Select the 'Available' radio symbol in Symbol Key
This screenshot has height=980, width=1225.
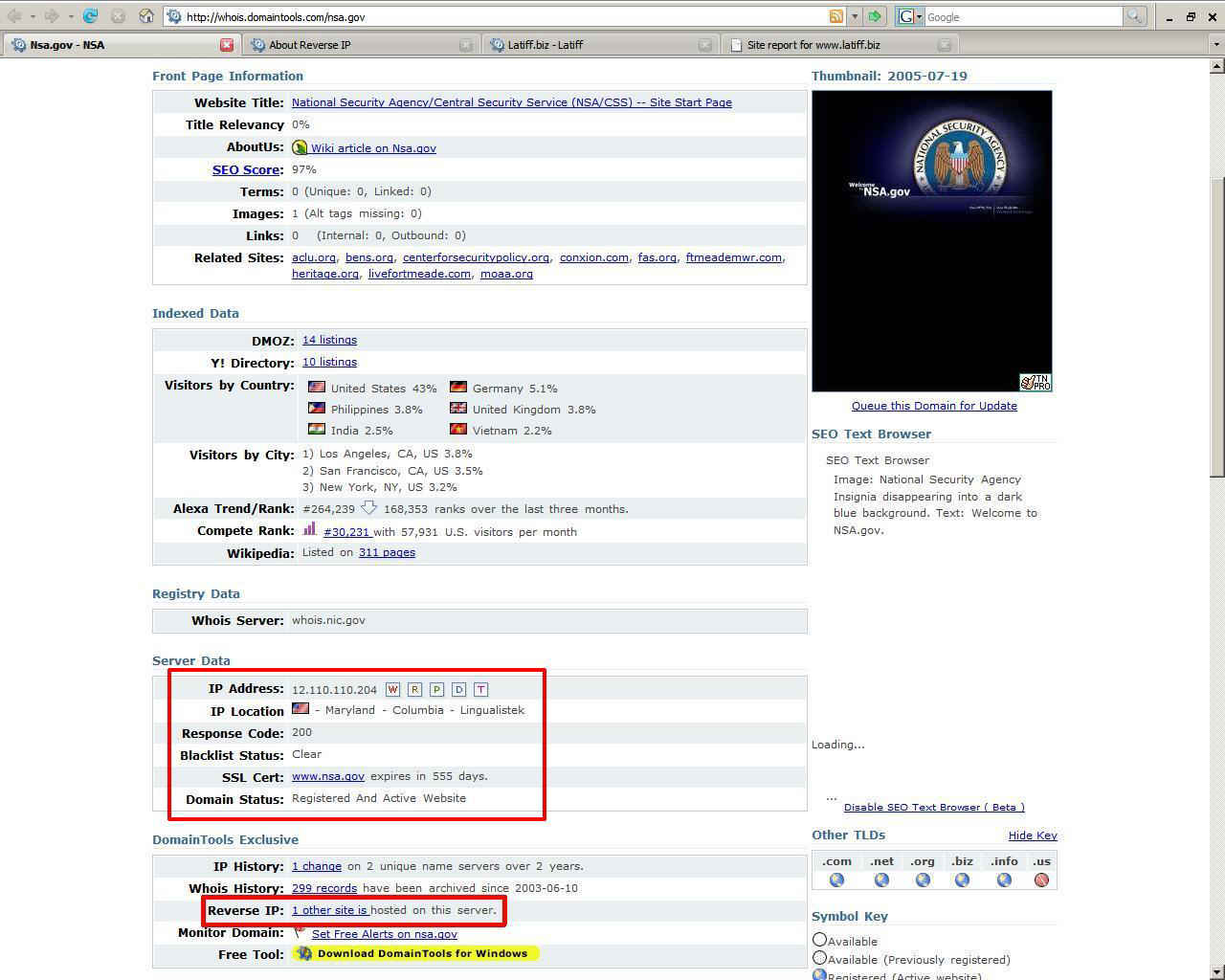pos(819,940)
